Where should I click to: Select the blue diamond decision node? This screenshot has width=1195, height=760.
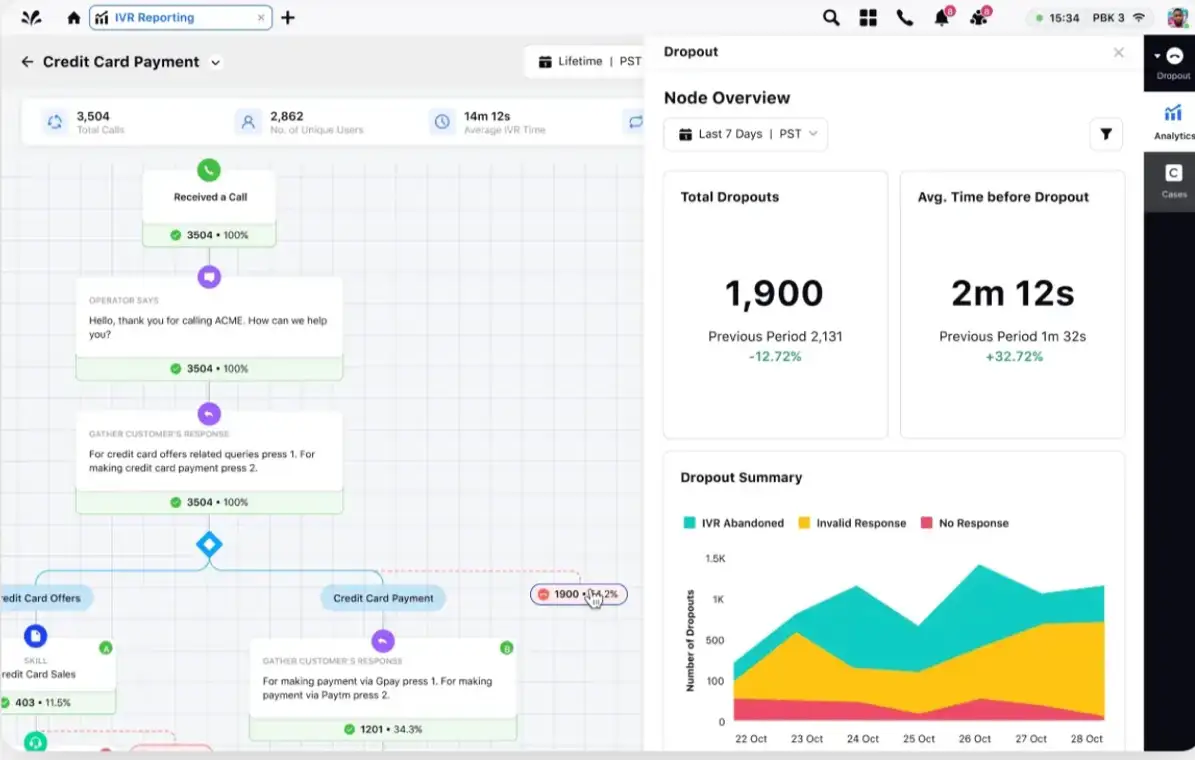click(x=209, y=544)
